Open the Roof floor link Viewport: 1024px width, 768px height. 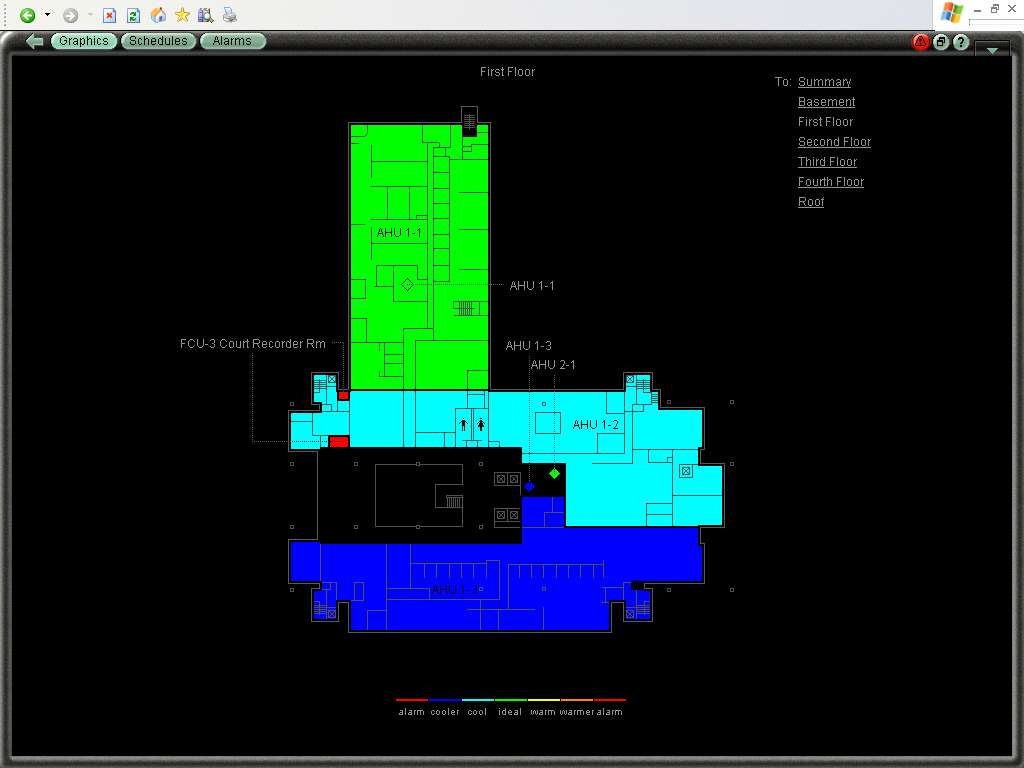(811, 202)
